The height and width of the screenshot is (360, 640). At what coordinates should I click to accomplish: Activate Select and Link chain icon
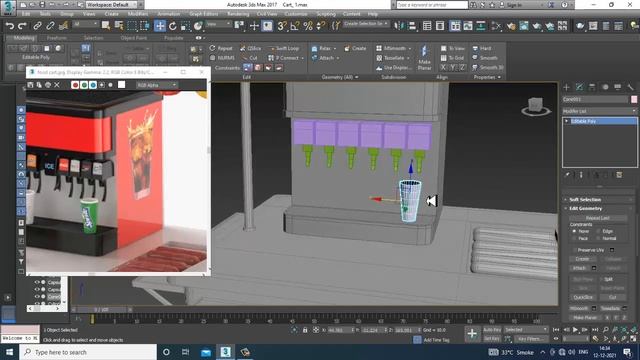pyautogui.click(x=37, y=26)
